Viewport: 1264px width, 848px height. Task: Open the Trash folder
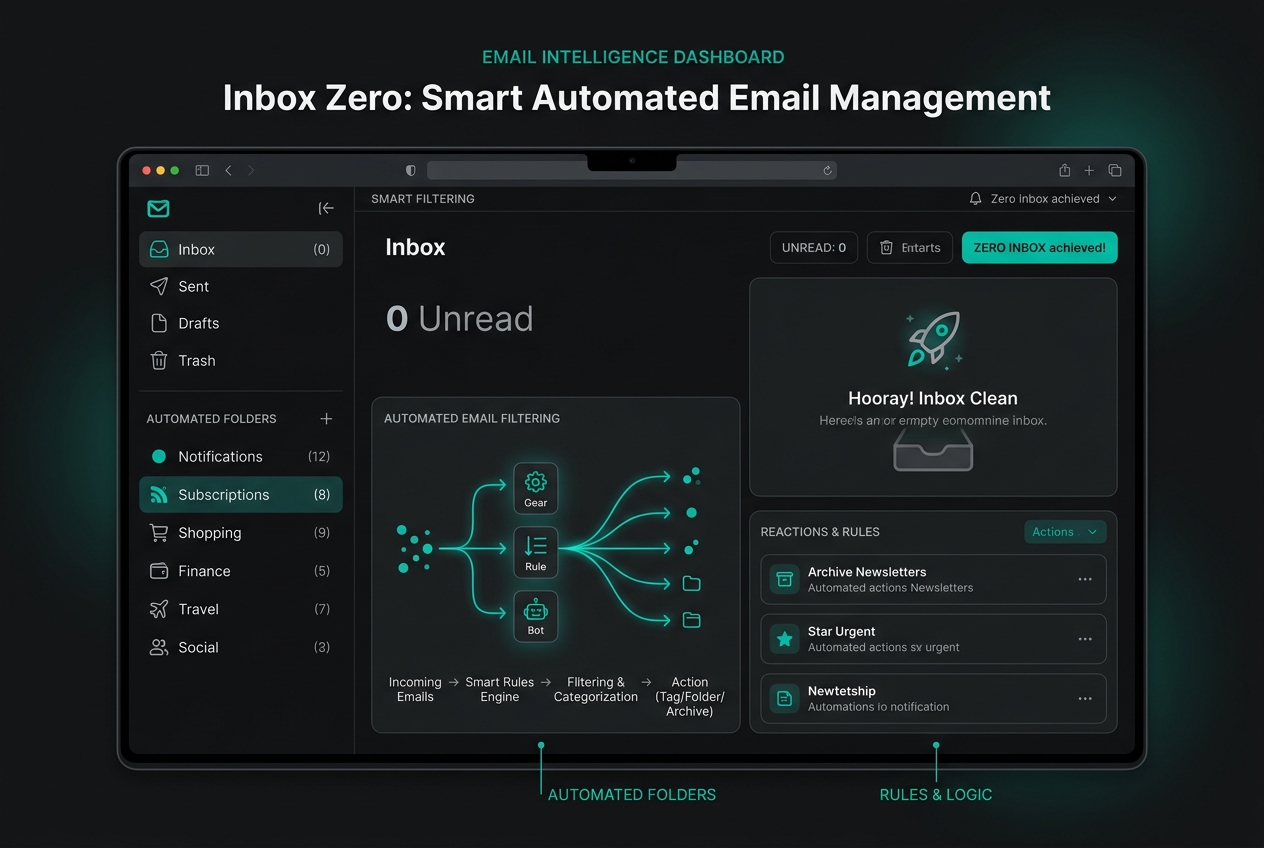point(241,361)
